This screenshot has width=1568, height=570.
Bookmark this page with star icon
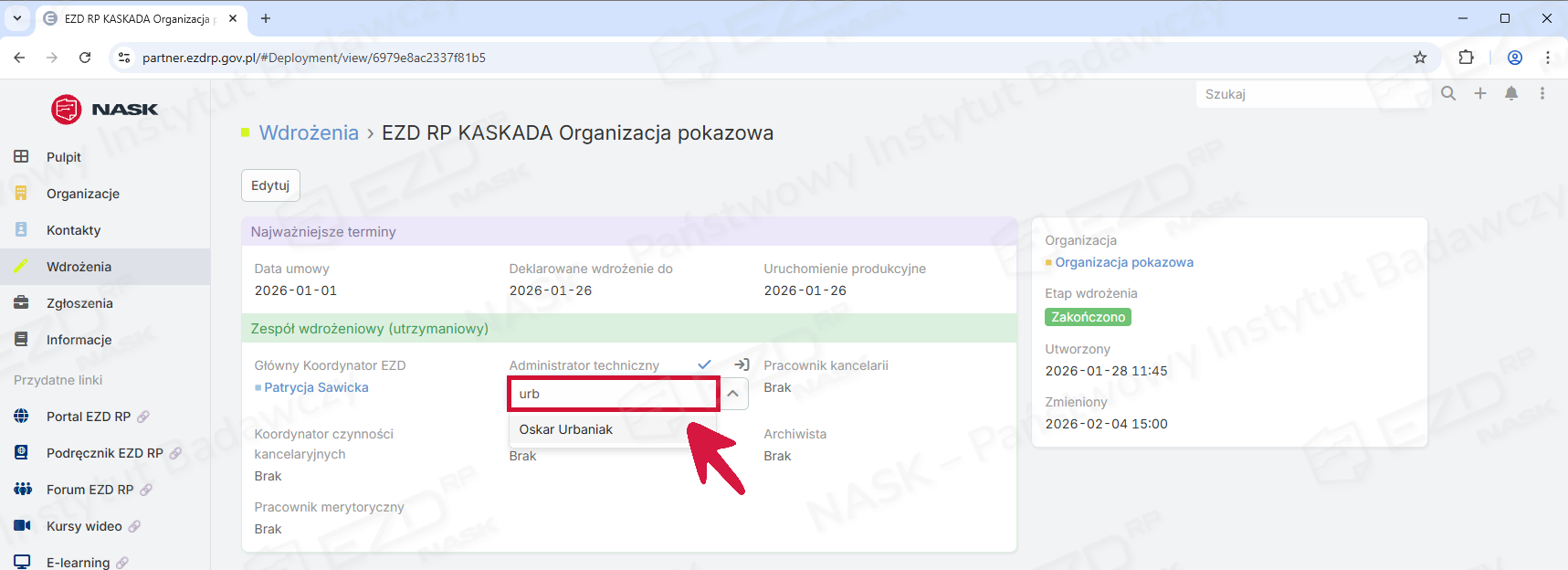[1420, 58]
